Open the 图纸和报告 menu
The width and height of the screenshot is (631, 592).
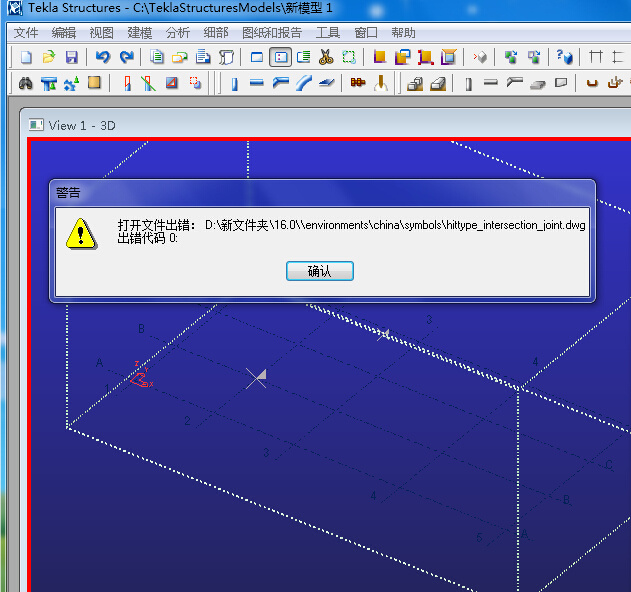tap(272, 32)
